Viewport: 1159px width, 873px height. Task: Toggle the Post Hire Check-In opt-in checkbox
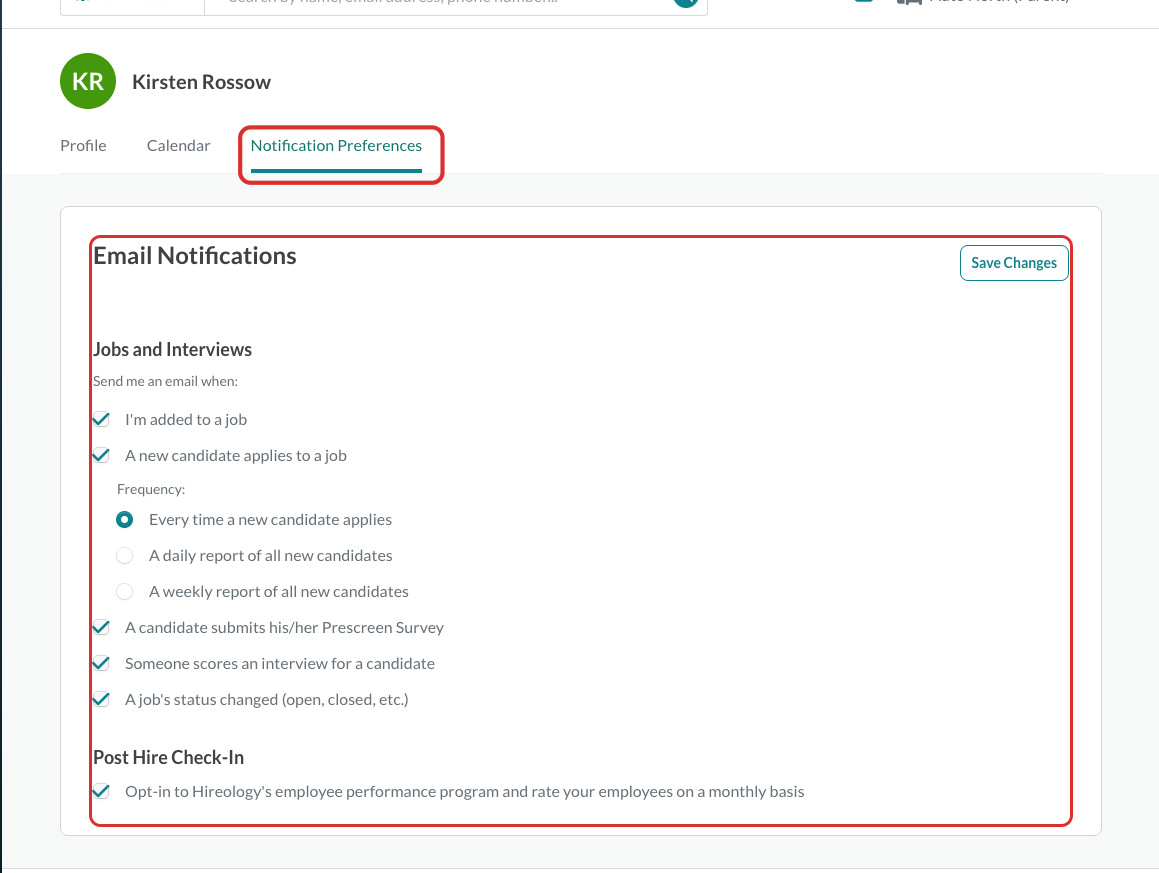pos(102,792)
